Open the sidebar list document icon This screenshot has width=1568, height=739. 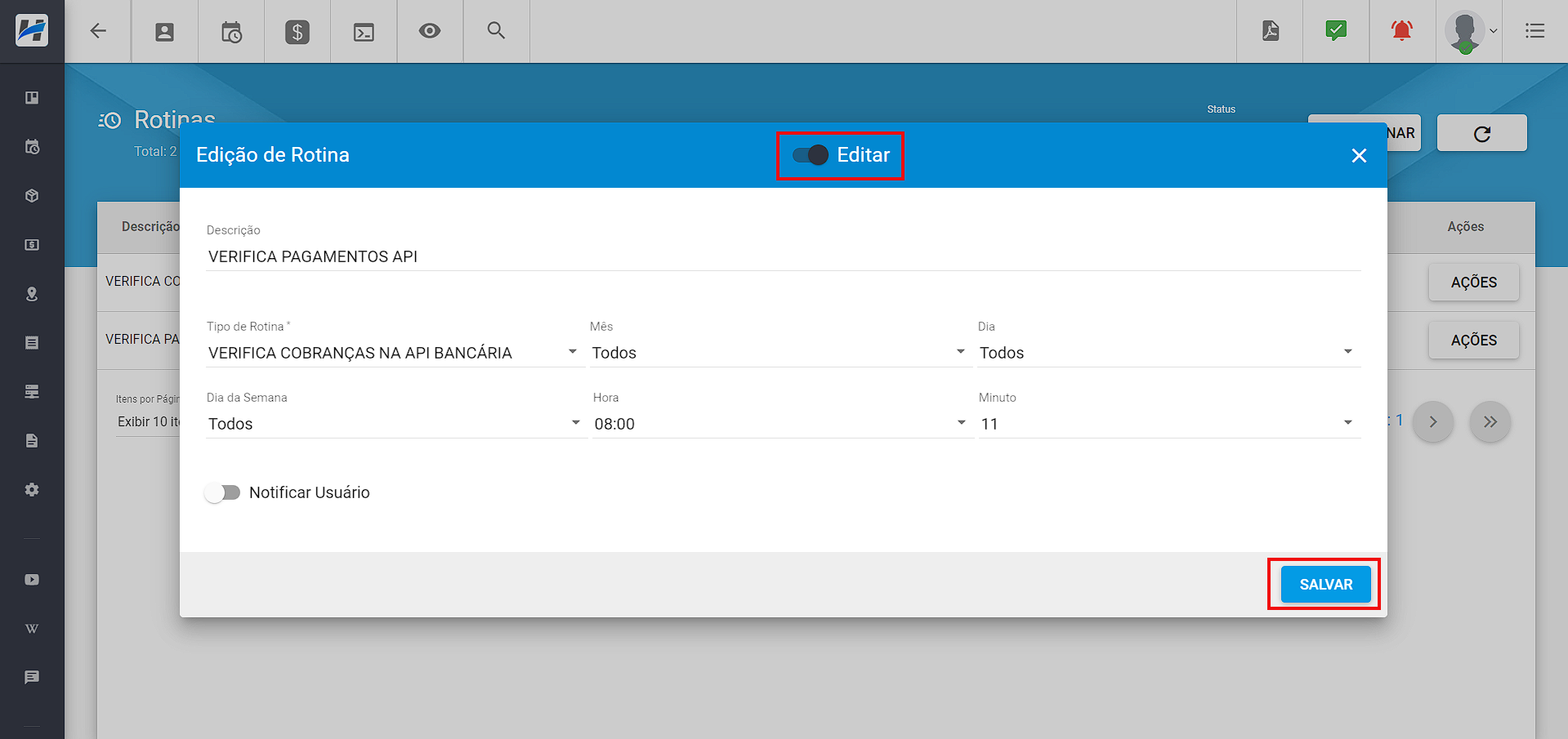pyautogui.click(x=32, y=343)
